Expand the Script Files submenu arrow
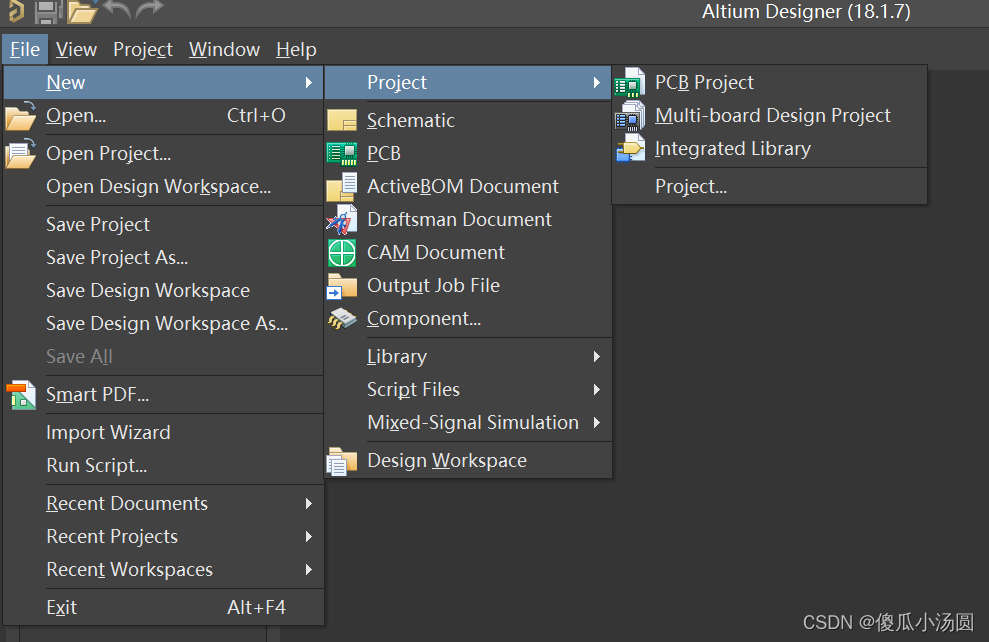This screenshot has width=989, height=642. (597, 390)
